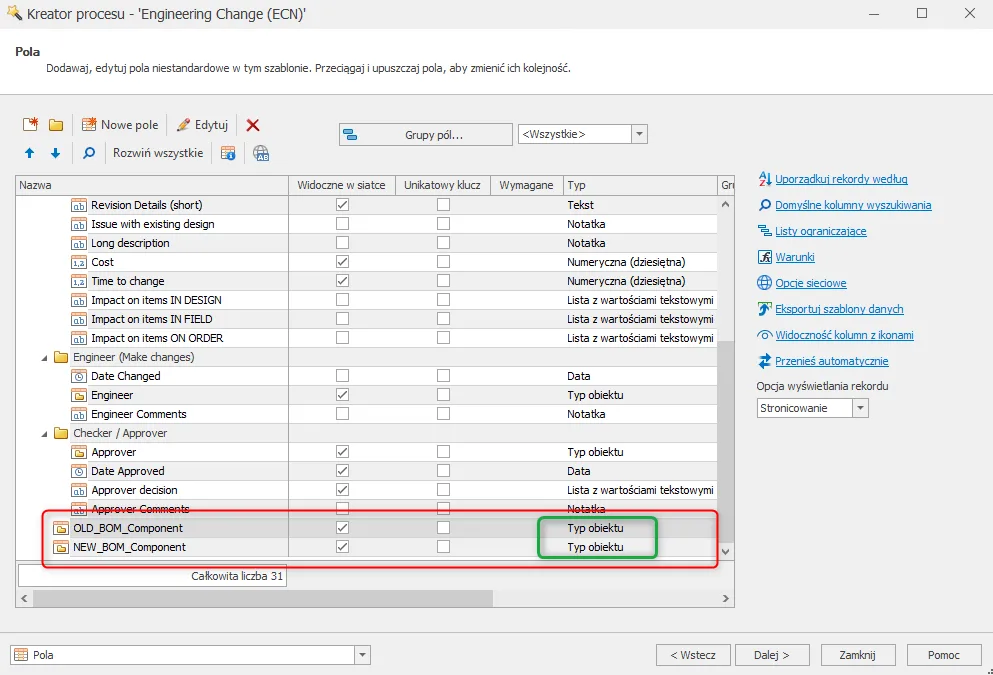
Task: Click the object icon of OLD_BOM_Component
Action: [x=61, y=529]
